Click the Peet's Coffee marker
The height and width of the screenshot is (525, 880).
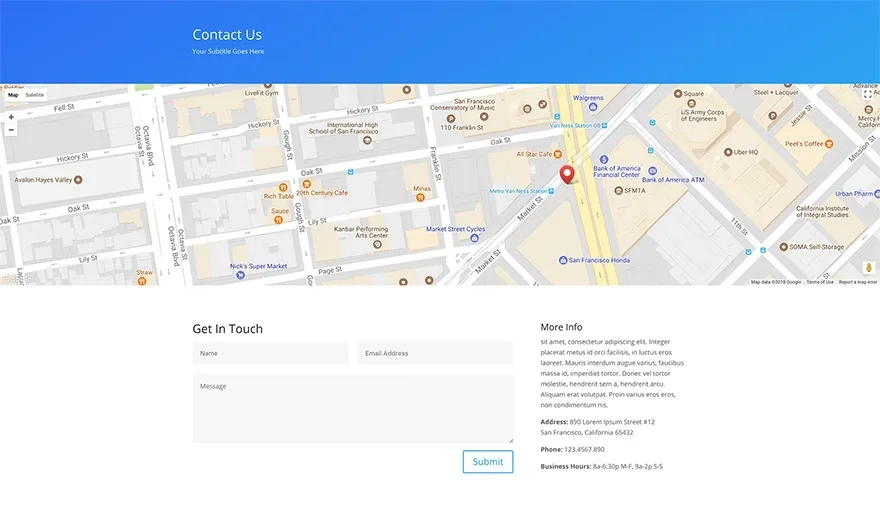829,144
